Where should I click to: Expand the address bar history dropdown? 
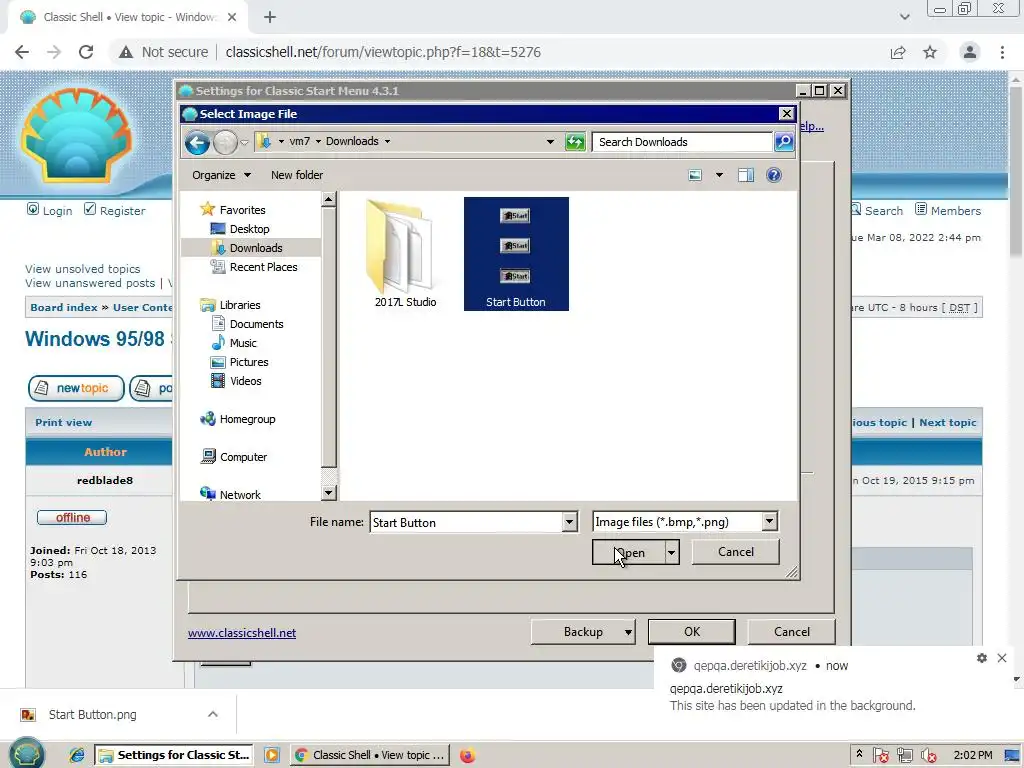pos(550,142)
